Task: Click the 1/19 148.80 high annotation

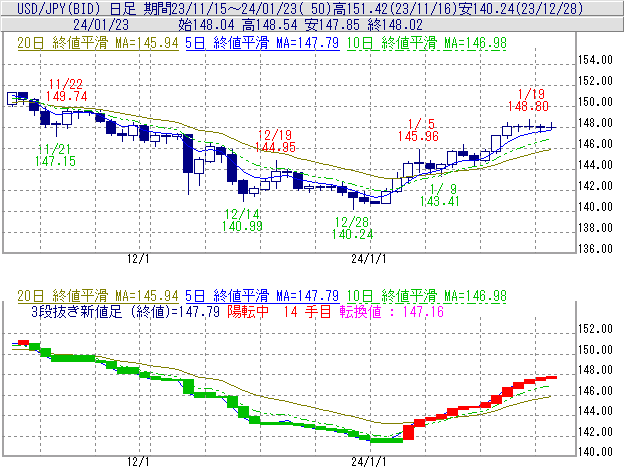Action: pos(528,100)
